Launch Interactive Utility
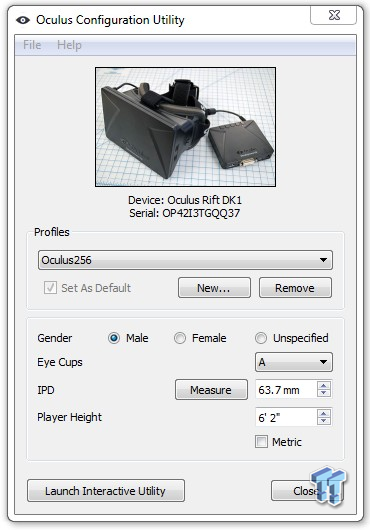 [106, 490]
